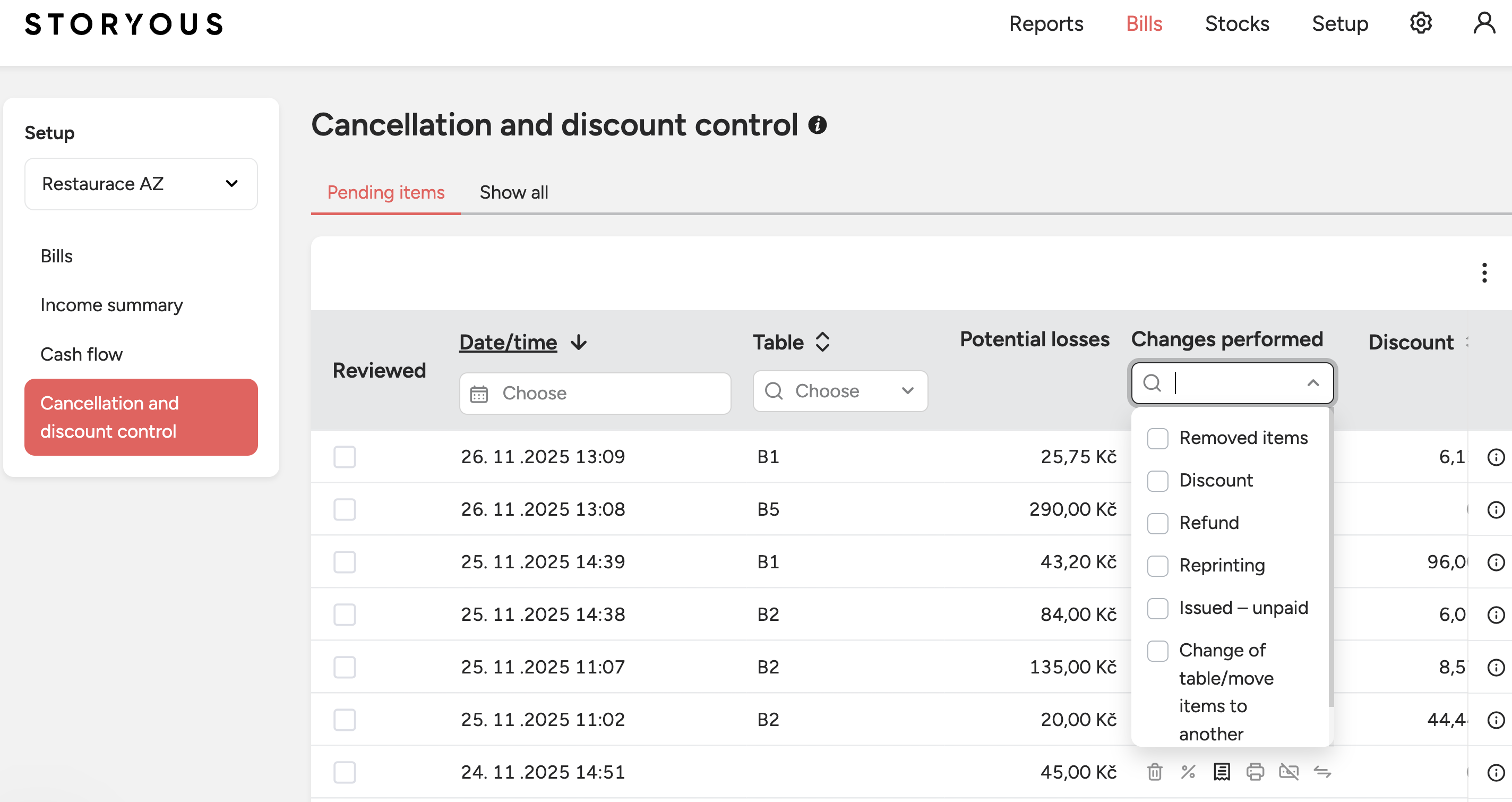Viewport: 1512px width, 802px height.
Task: Open the three-dot table options menu
Action: 1484,273
